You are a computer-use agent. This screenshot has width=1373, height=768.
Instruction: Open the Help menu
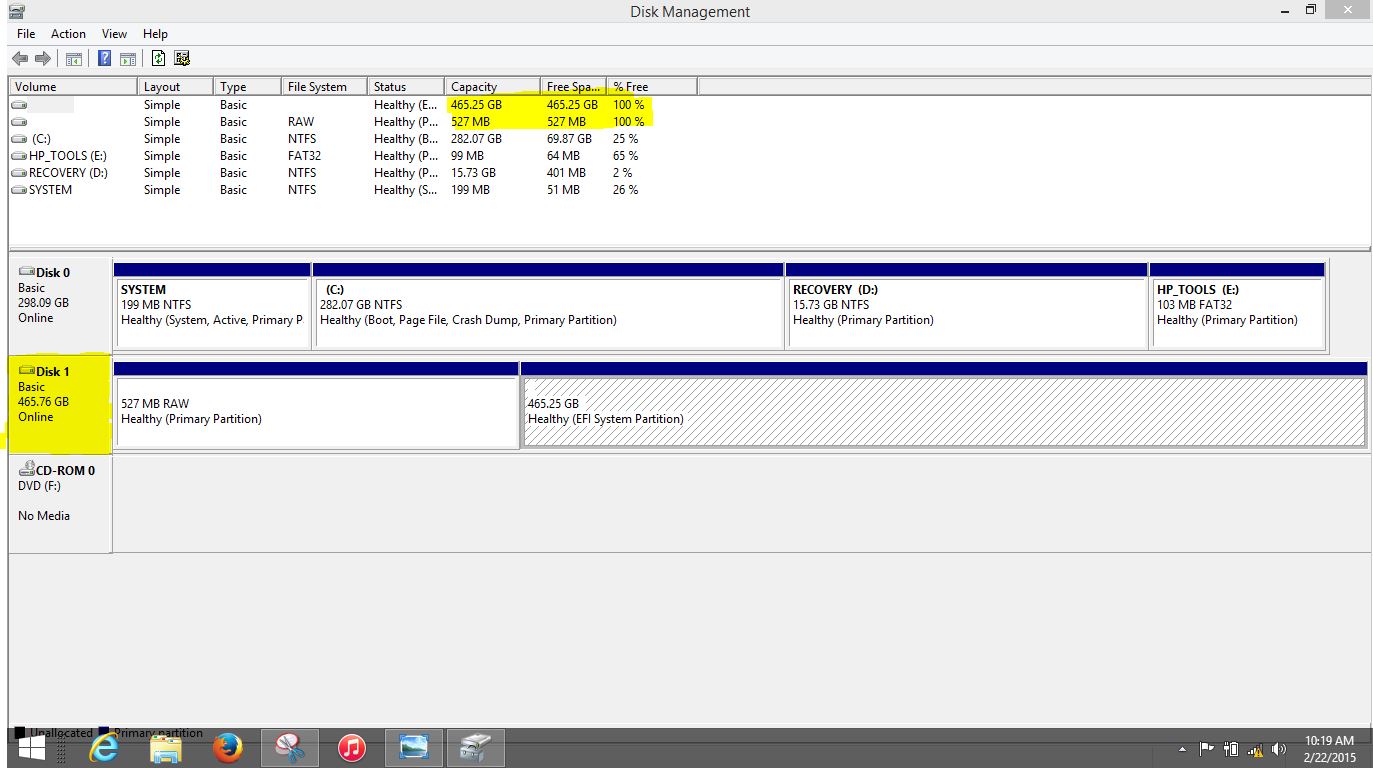point(155,34)
